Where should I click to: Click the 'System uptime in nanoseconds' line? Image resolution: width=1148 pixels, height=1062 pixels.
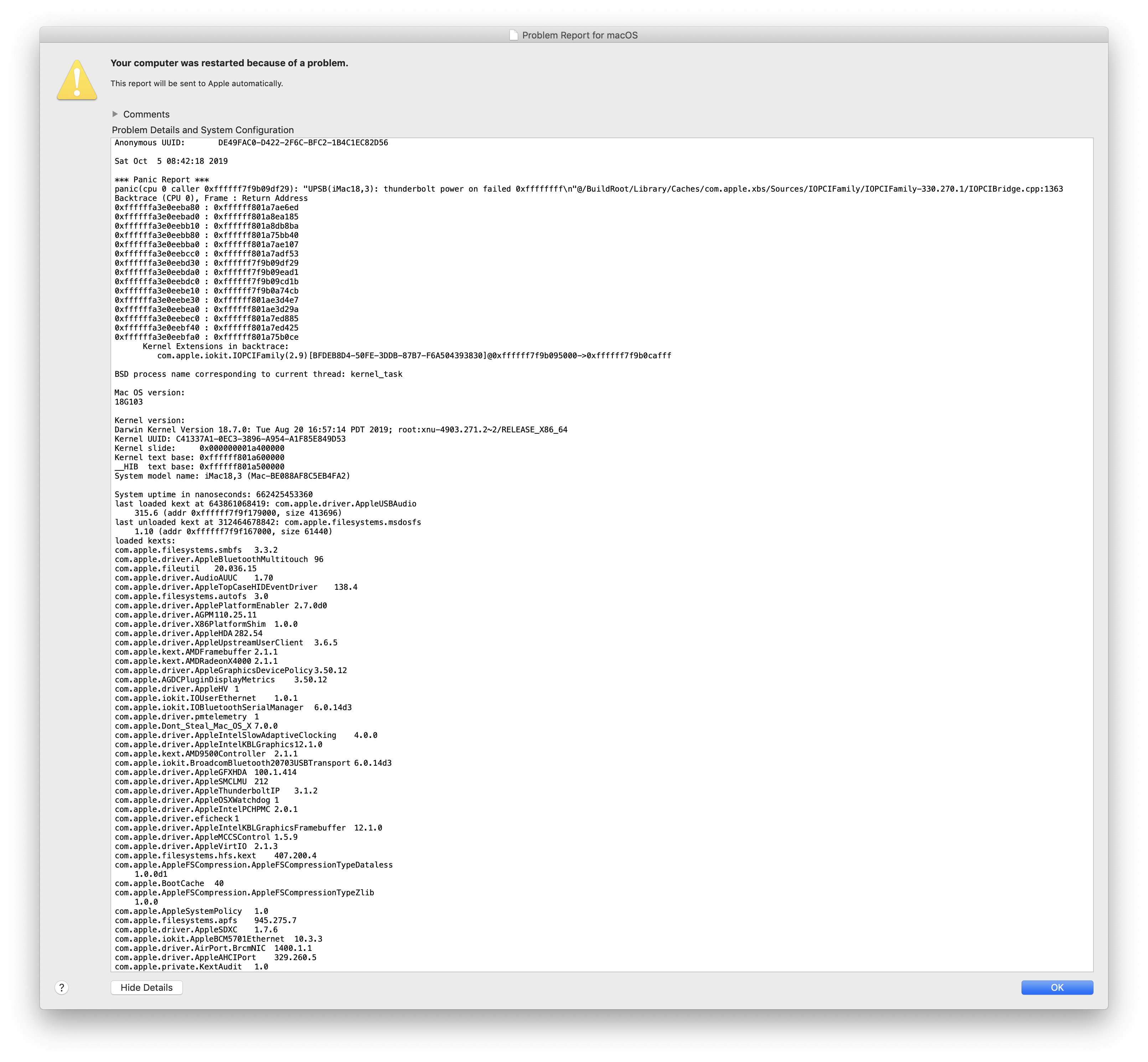tap(213, 494)
